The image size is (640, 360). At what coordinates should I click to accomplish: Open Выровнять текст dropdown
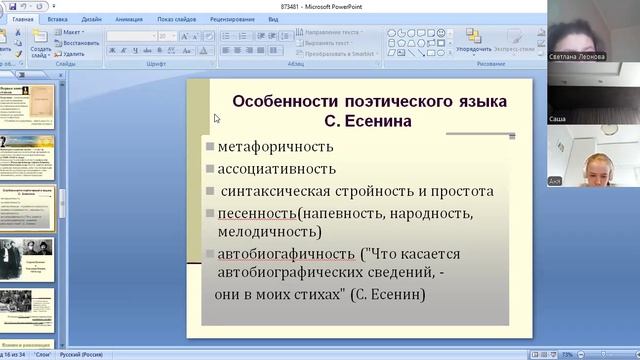tap(324, 43)
